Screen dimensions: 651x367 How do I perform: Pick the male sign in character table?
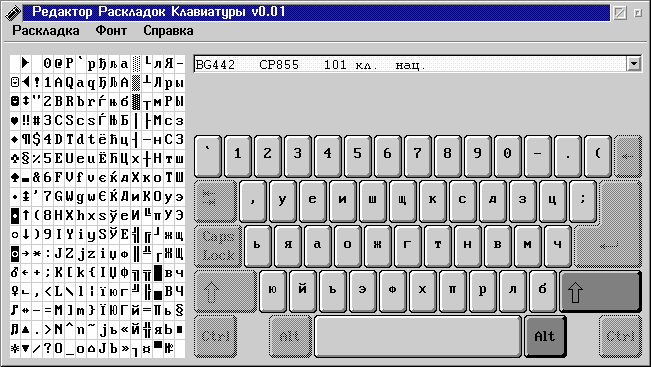click(15, 272)
